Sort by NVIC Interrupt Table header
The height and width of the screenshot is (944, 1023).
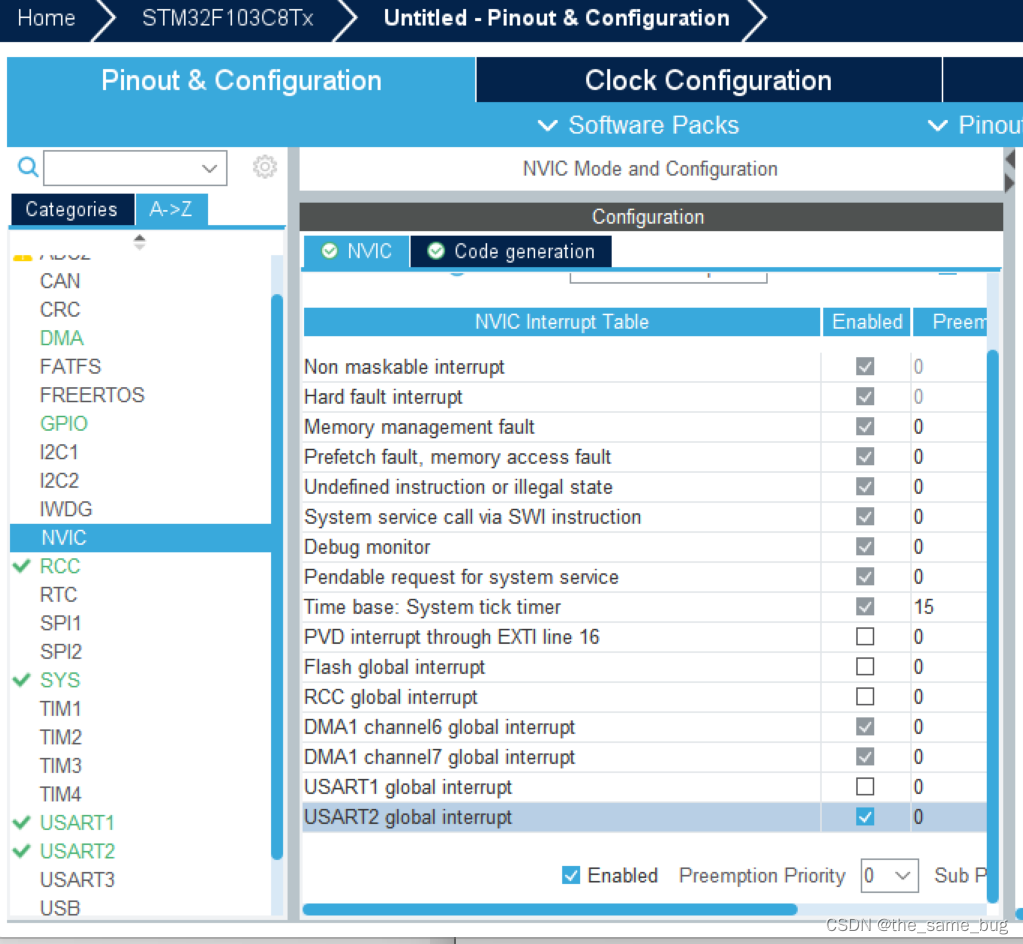(x=562, y=322)
